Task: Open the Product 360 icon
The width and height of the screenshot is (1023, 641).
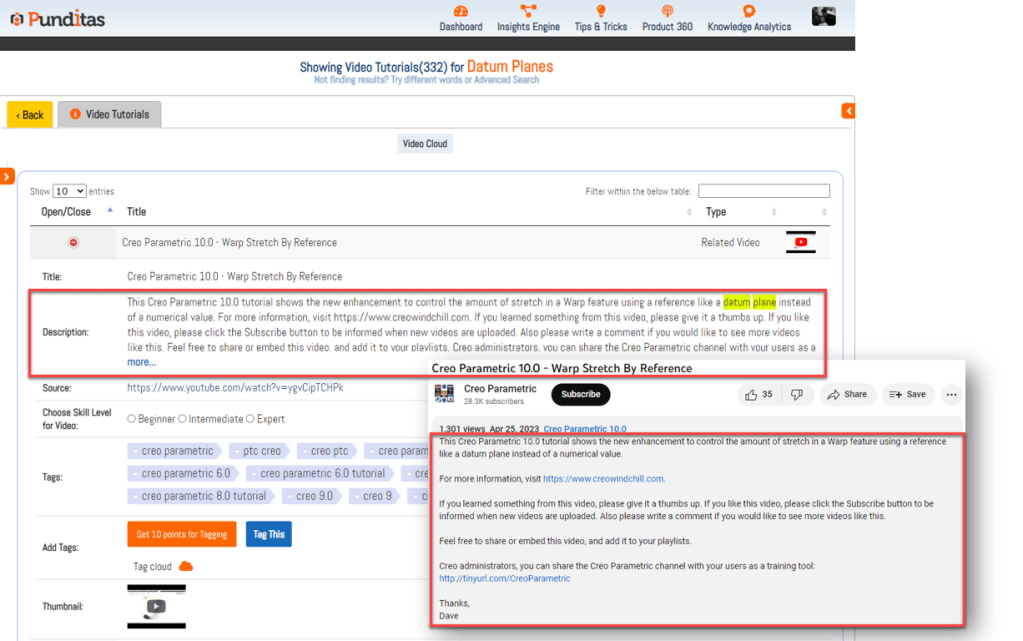Action: (x=667, y=11)
